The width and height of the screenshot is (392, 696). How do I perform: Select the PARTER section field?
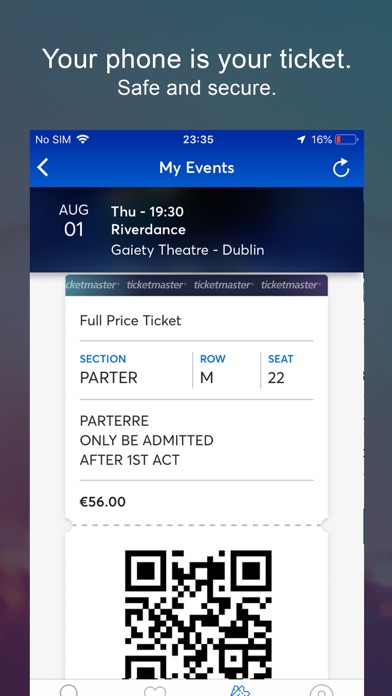pos(109,370)
